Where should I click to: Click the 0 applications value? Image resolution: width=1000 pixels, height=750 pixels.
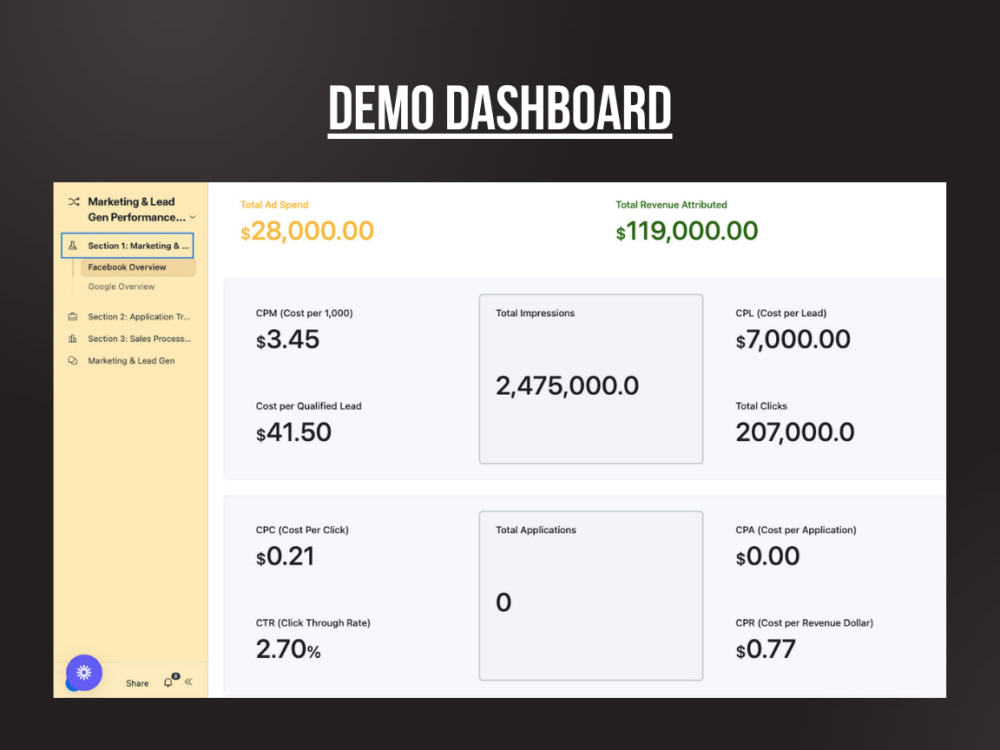point(503,603)
